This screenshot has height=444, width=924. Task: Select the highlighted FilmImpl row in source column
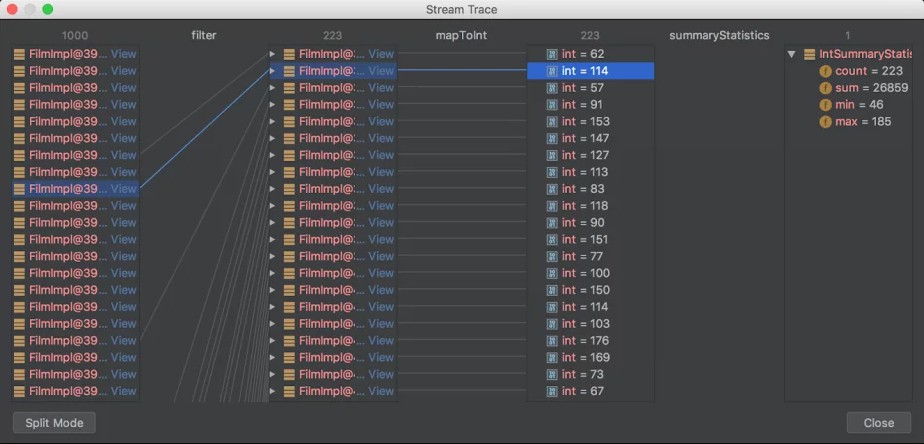pos(75,189)
